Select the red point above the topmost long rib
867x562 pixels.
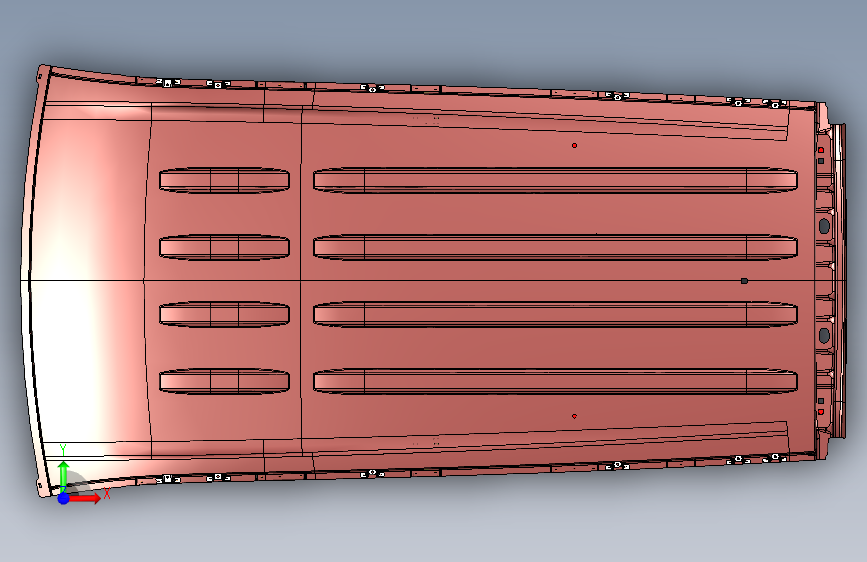pos(574,145)
